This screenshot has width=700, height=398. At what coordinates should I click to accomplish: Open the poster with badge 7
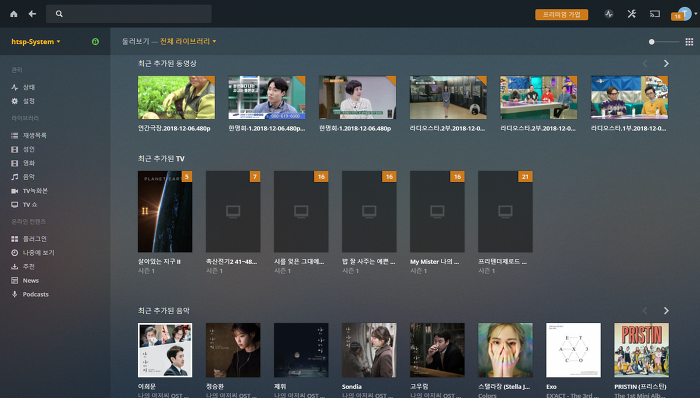233,211
